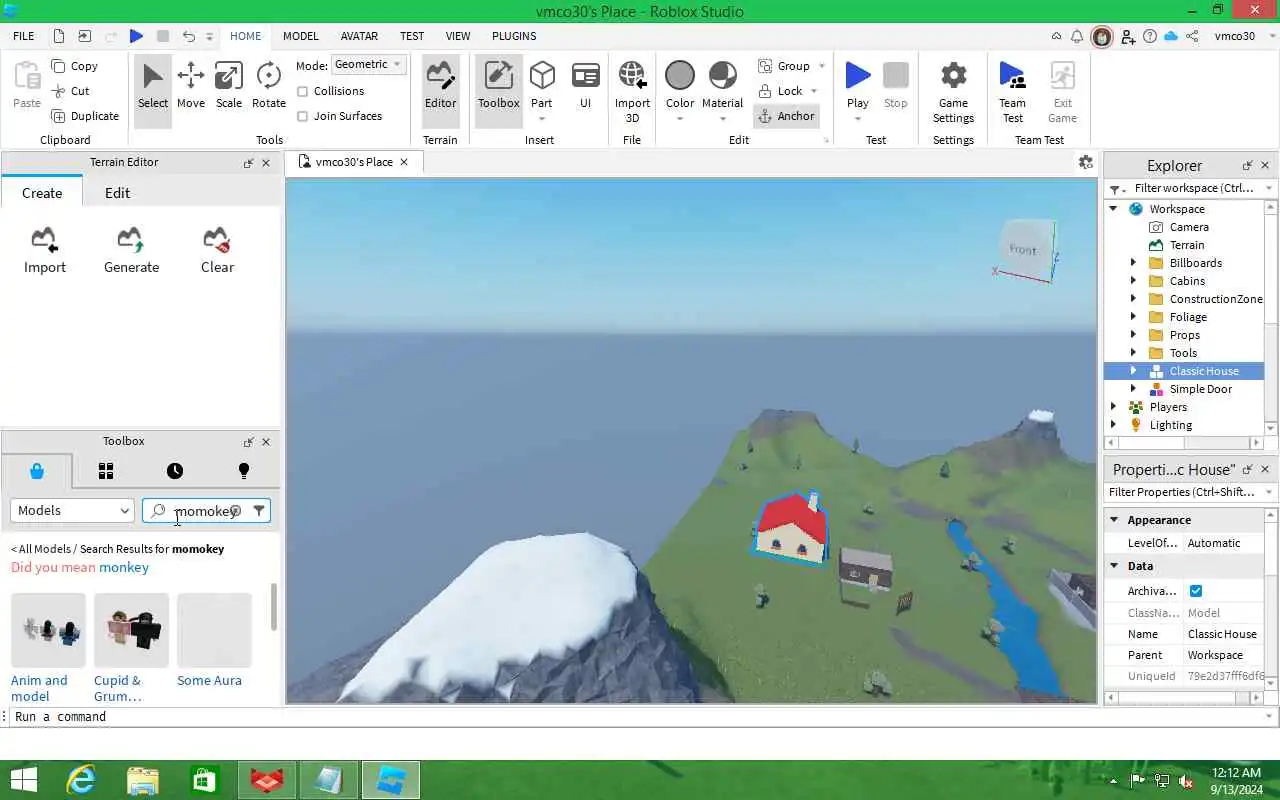Open 'Some Aura' asset link
This screenshot has width=1280, height=800.
209,681
